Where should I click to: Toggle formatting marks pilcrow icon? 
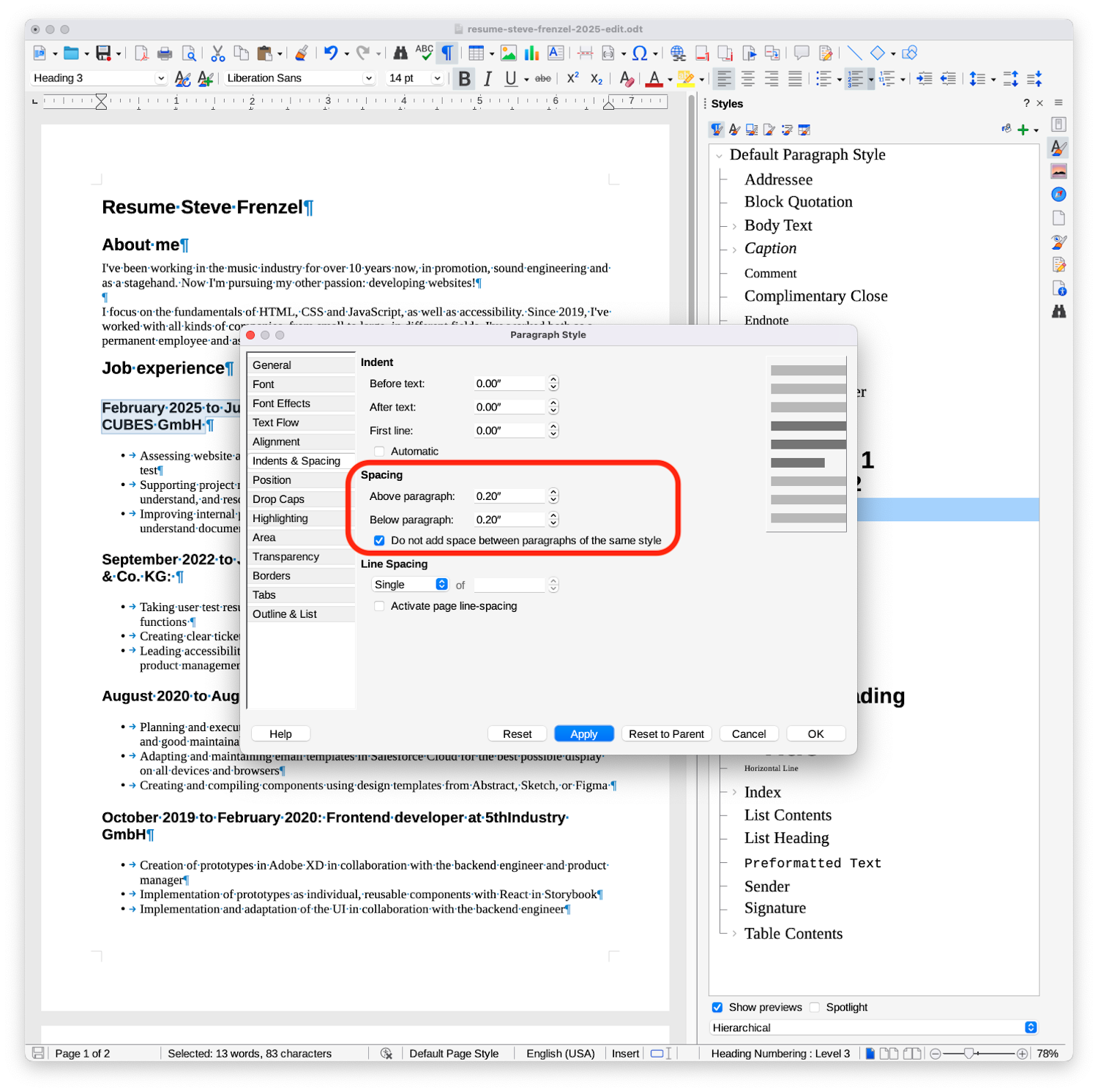447,53
